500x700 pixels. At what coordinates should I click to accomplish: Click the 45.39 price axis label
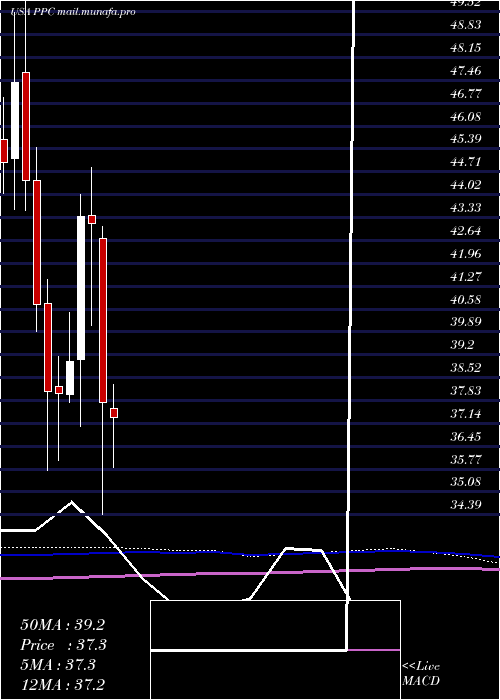465,139
